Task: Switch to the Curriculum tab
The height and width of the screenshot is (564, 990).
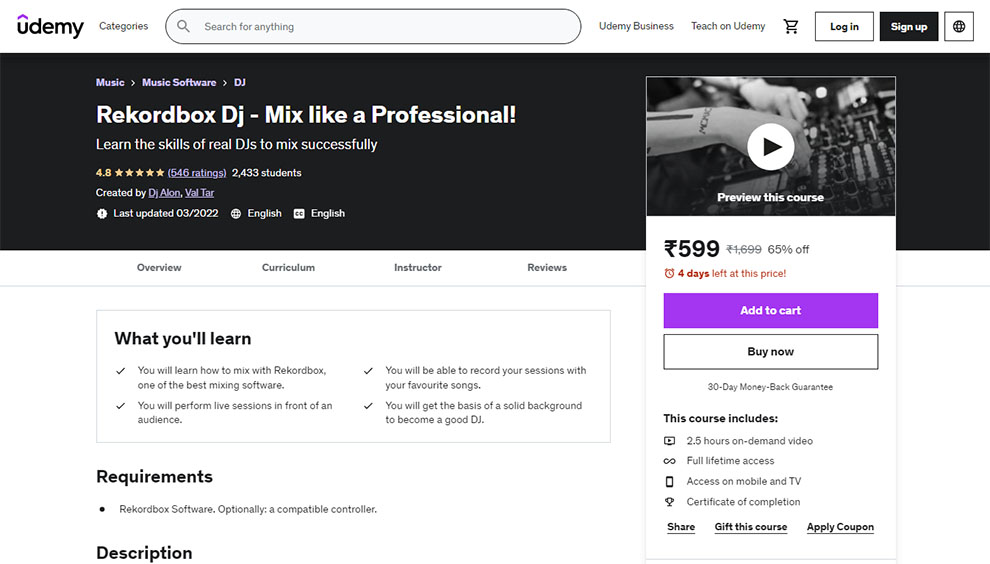Action: pyautogui.click(x=288, y=268)
